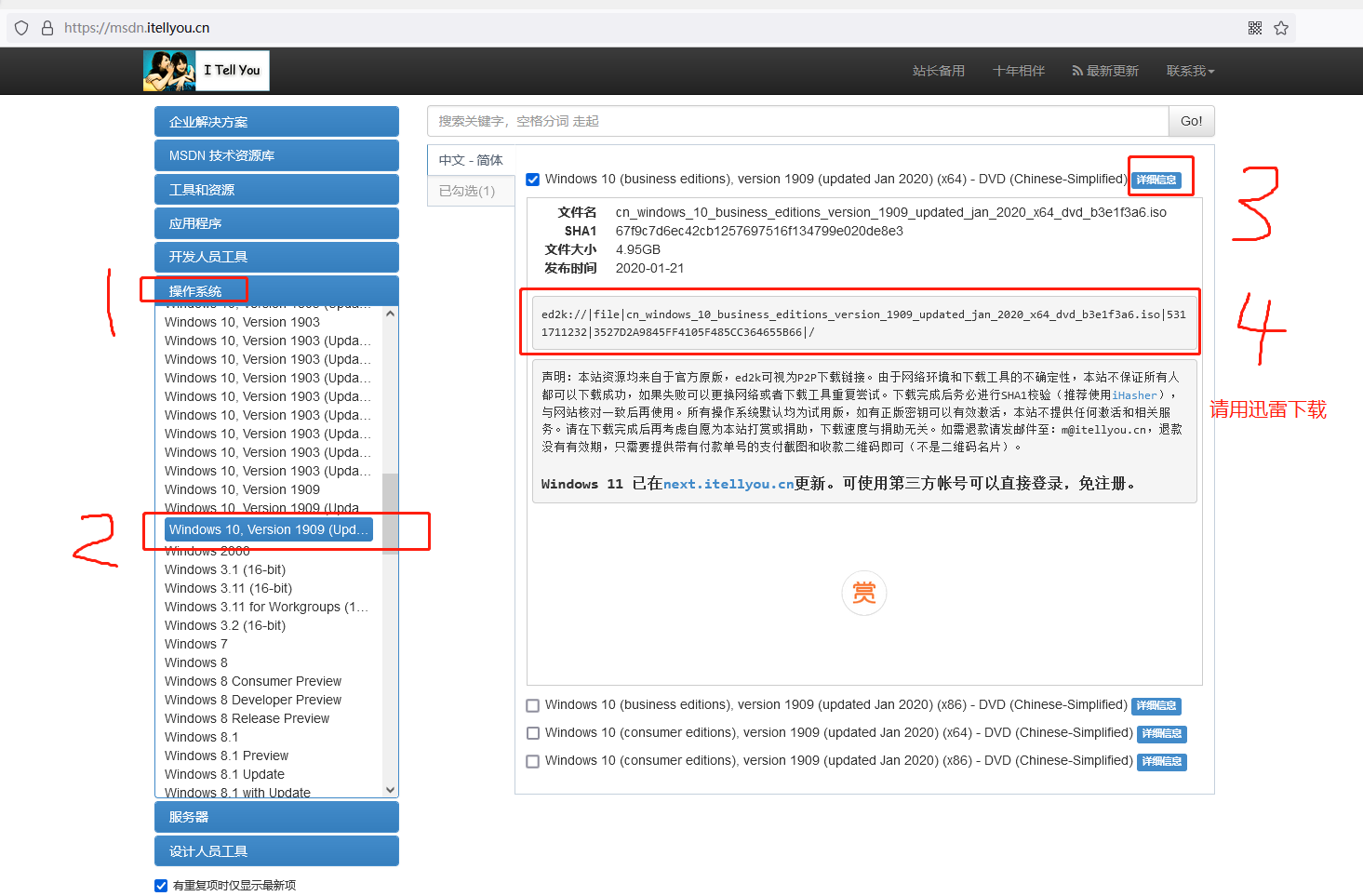Select Windows 7 in the list
This screenshot has width=1363, height=896.
196,644
